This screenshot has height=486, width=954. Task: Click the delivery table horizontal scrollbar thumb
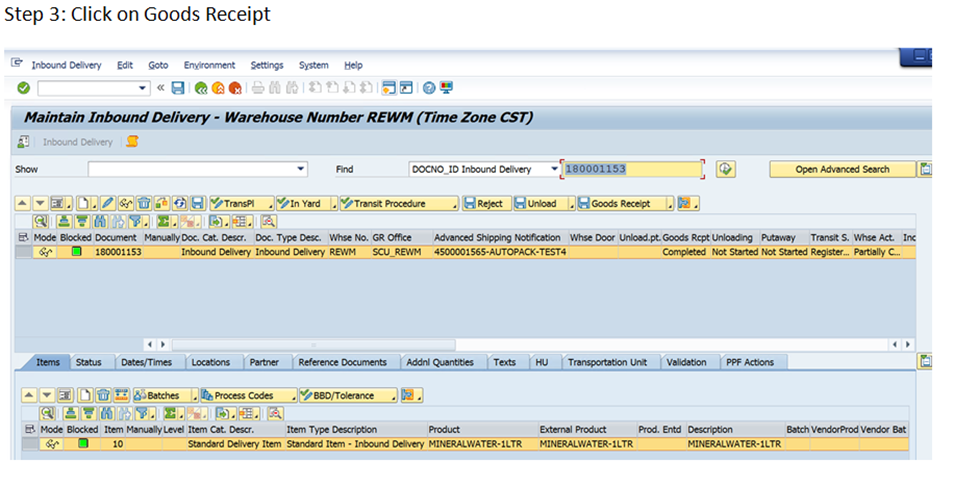[313, 344]
